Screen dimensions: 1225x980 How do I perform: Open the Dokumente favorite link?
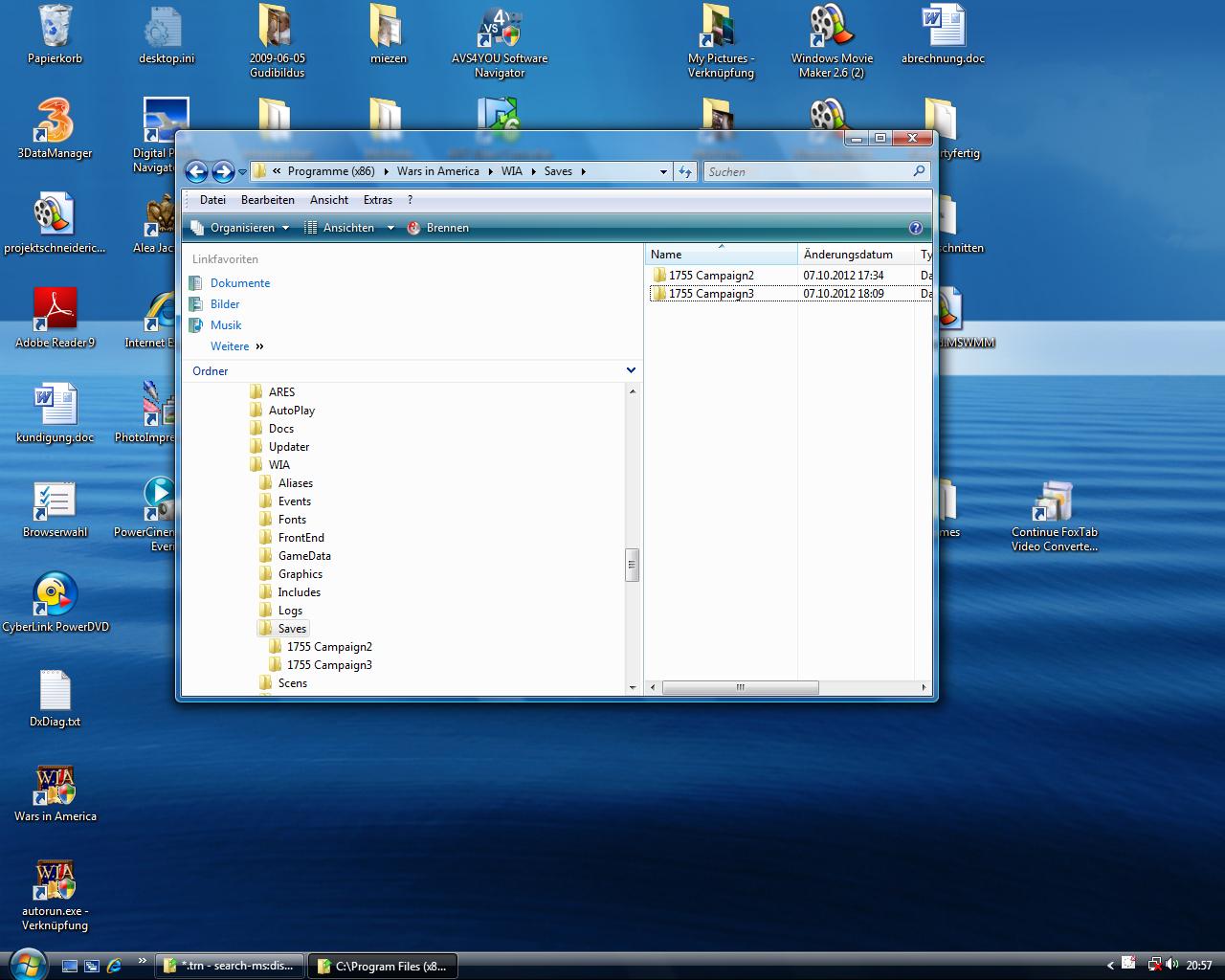[x=239, y=283]
